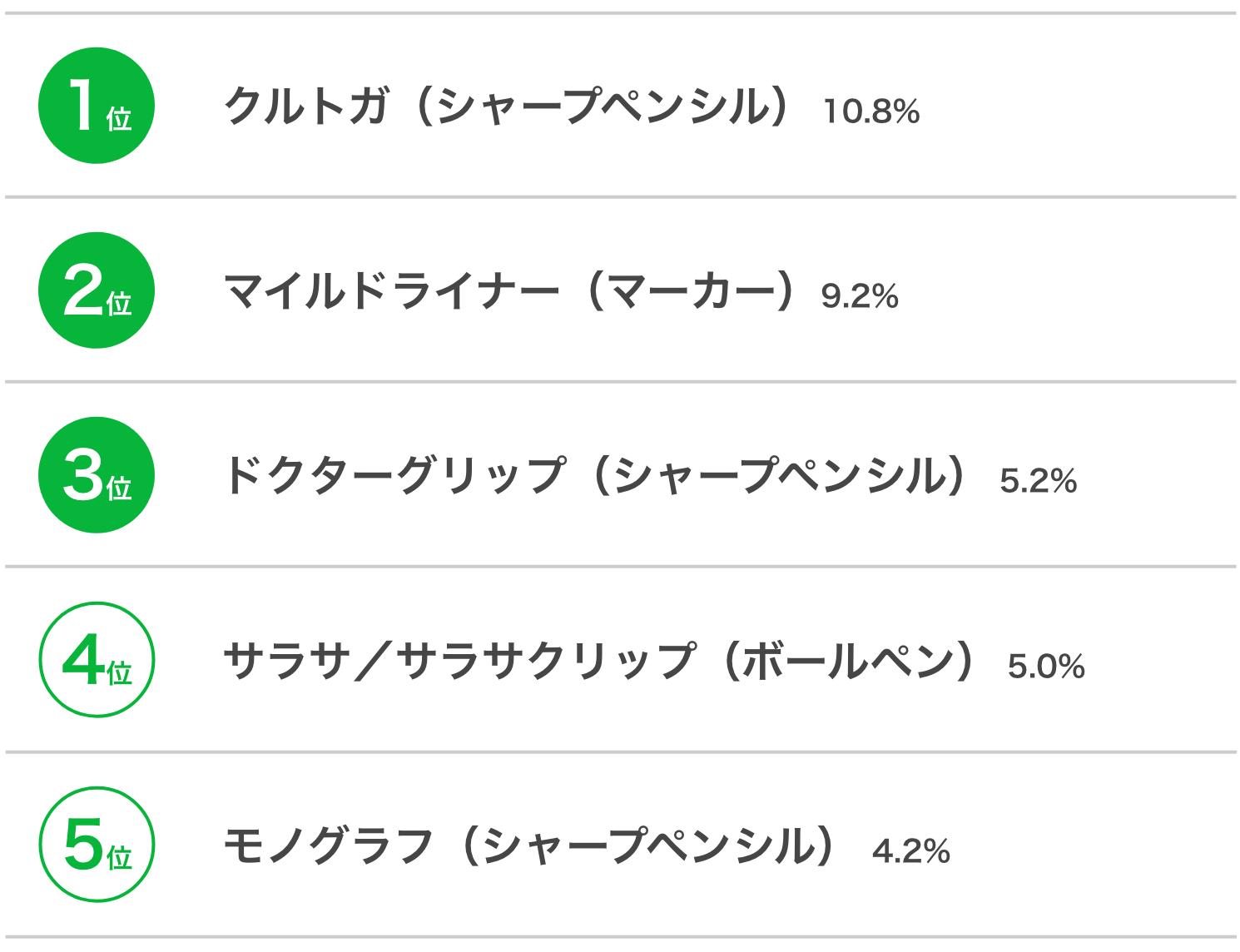Viewport: 1240px width, 952px height.
Task: Click the outlined 4位 rank badge
Action: (x=97, y=660)
